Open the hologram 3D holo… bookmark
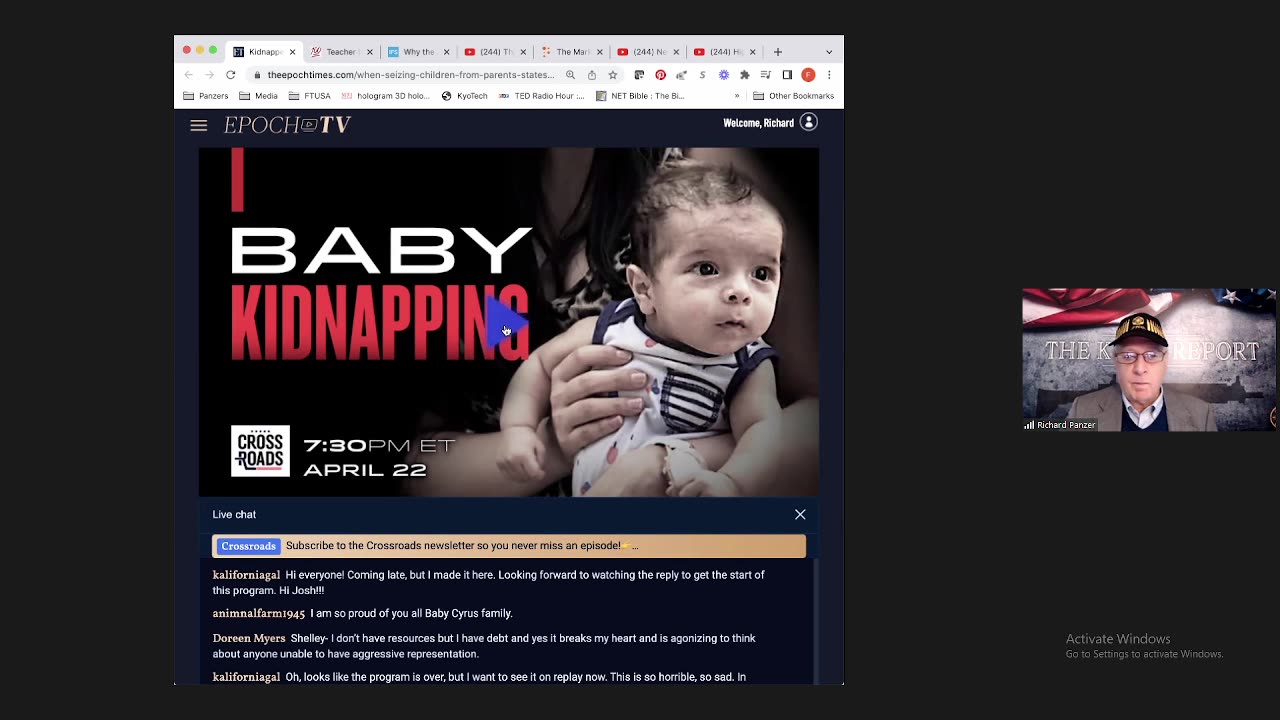 point(386,96)
